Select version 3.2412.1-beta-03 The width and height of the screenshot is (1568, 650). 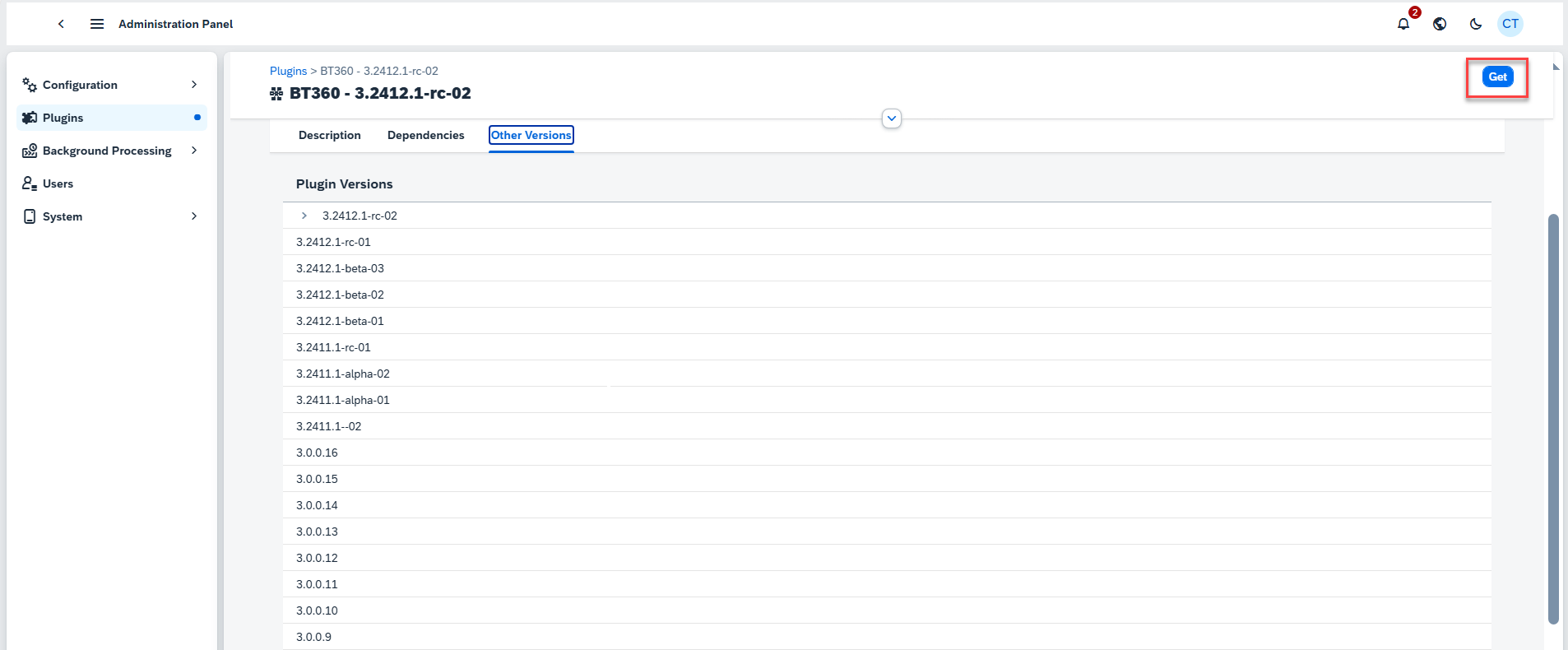click(887, 268)
